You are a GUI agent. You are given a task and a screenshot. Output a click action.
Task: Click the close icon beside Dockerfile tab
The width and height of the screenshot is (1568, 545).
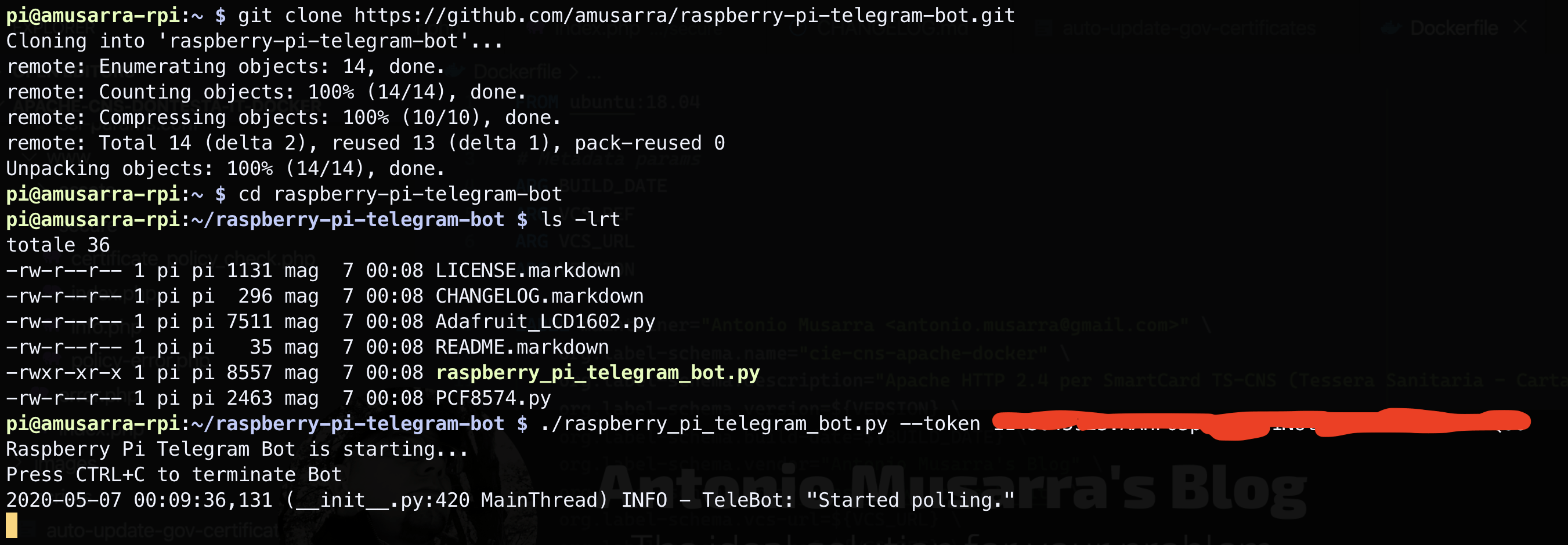tap(1520, 27)
